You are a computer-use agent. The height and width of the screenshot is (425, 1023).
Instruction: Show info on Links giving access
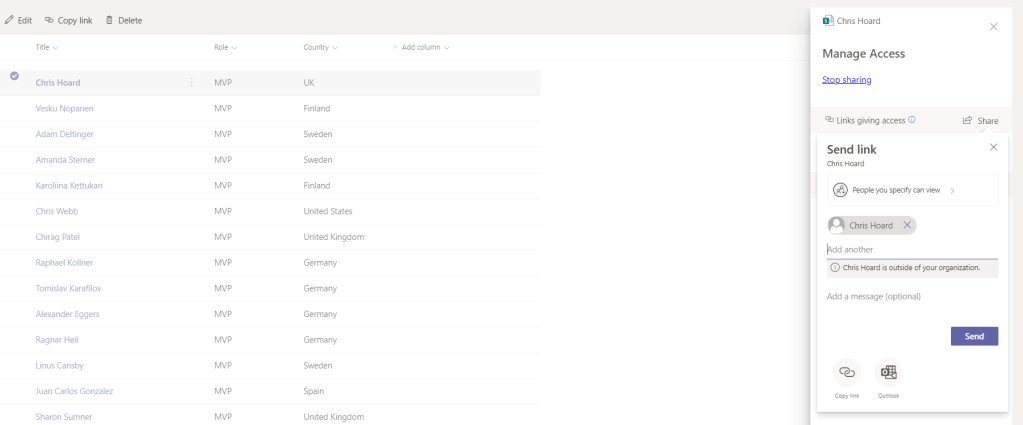pyautogui.click(x=911, y=120)
